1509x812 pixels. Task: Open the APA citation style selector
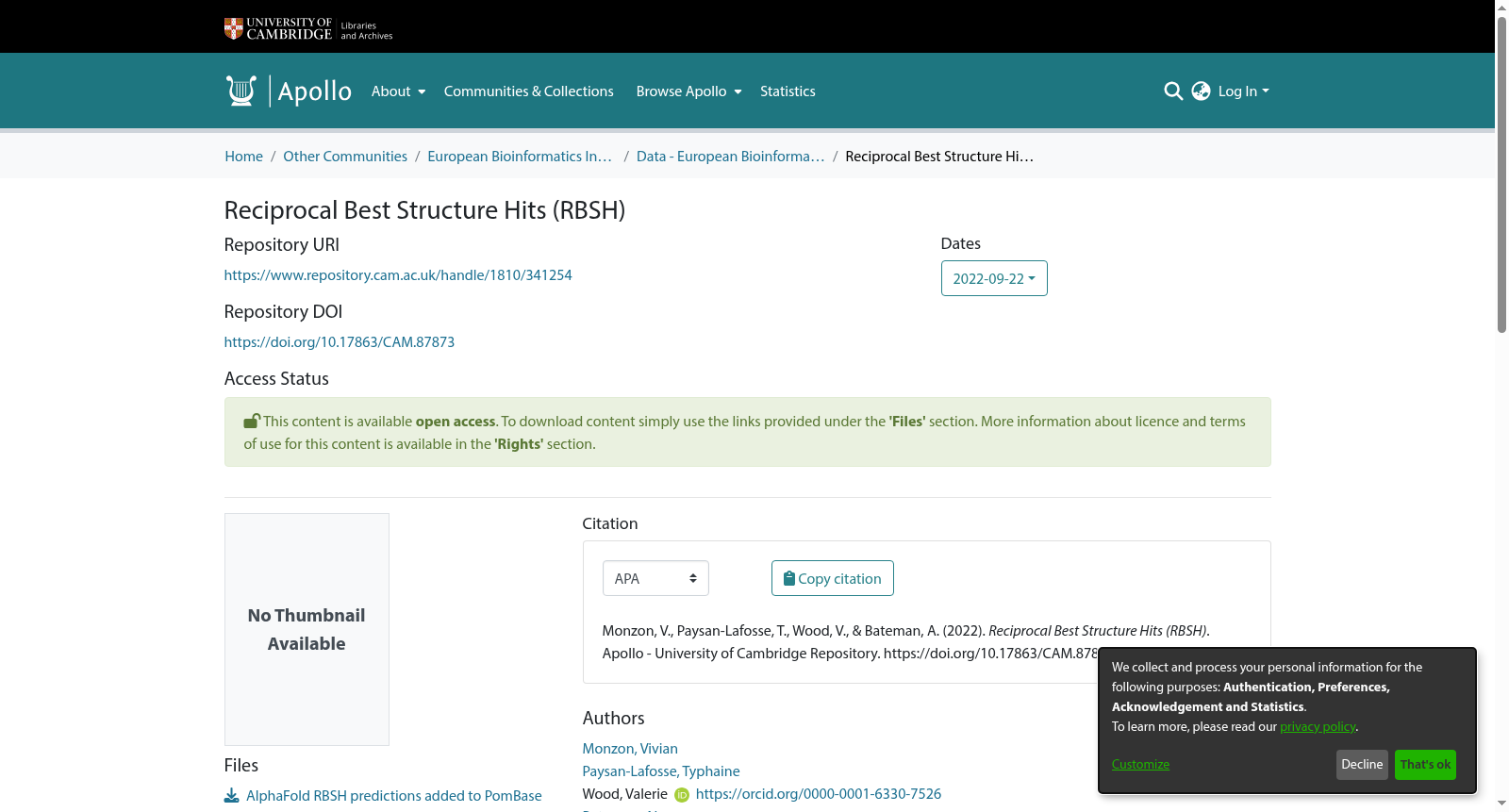click(655, 578)
